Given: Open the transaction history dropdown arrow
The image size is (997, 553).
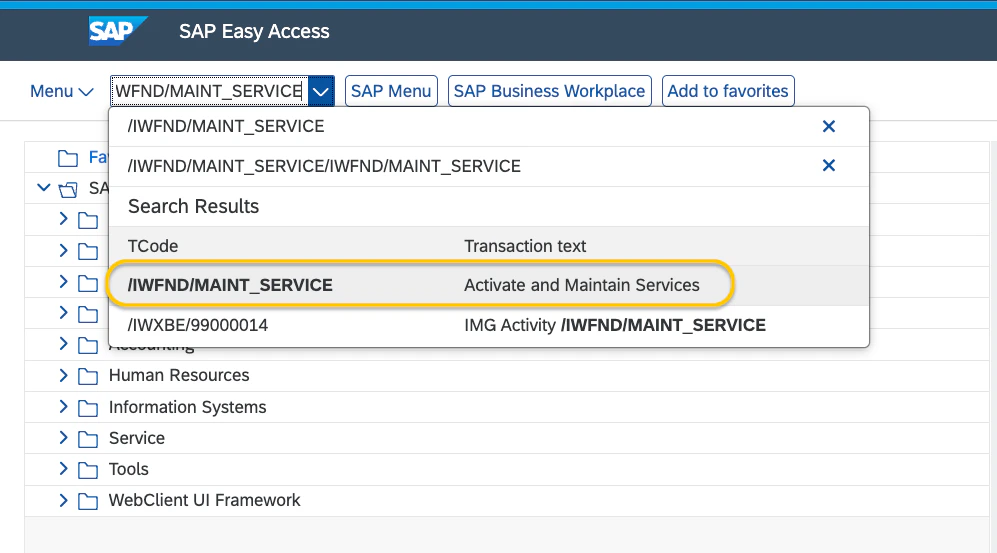Looking at the screenshot, I should (x=321, y=91).
